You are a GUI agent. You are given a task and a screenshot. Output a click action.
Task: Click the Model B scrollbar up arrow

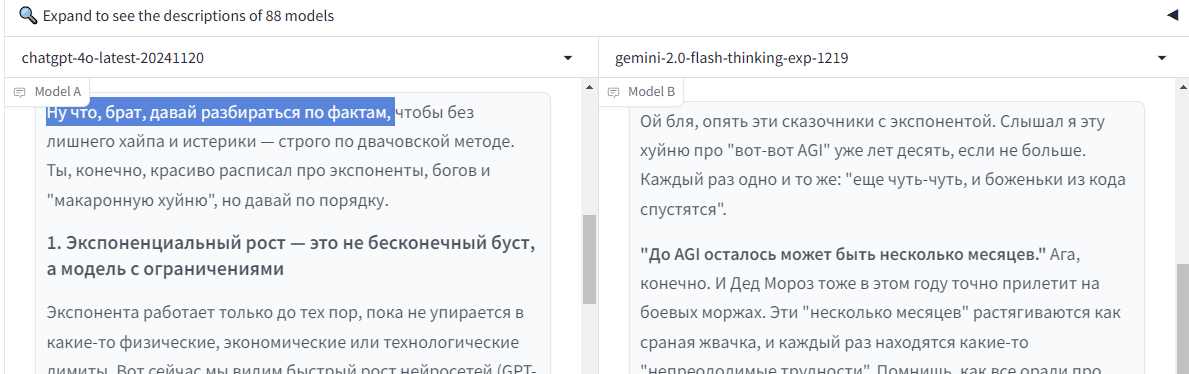(x=1183, y=88)
